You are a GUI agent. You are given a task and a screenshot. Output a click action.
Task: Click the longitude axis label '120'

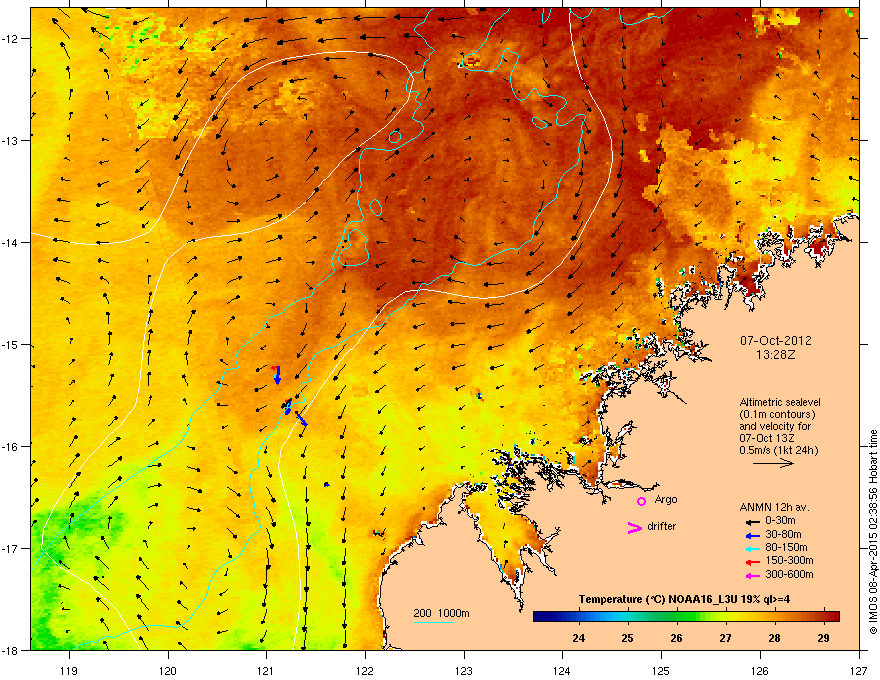pyautogui.click(x=168, y=670)
